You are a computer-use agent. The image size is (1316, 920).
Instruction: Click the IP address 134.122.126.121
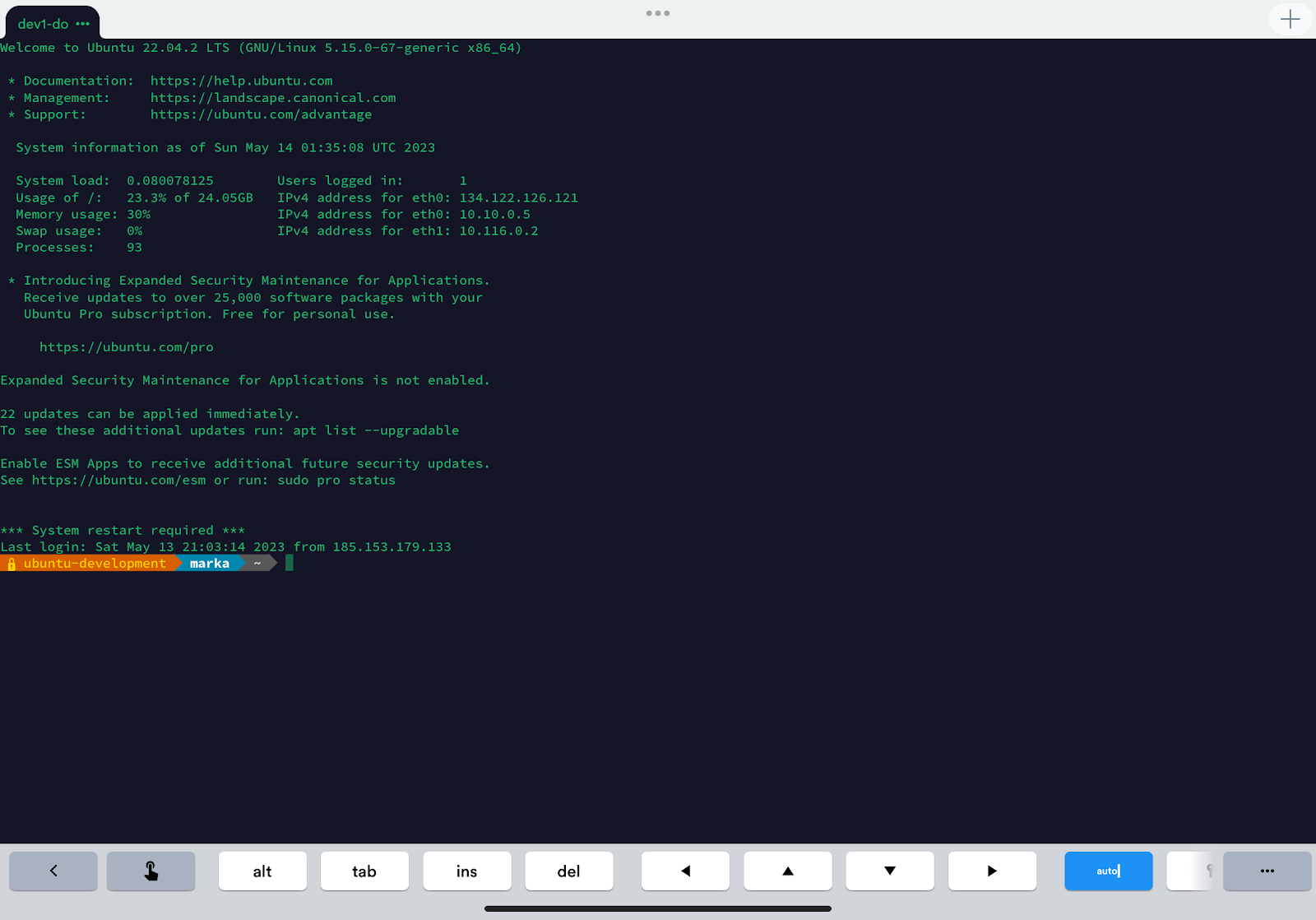click(x=518, y=197)
